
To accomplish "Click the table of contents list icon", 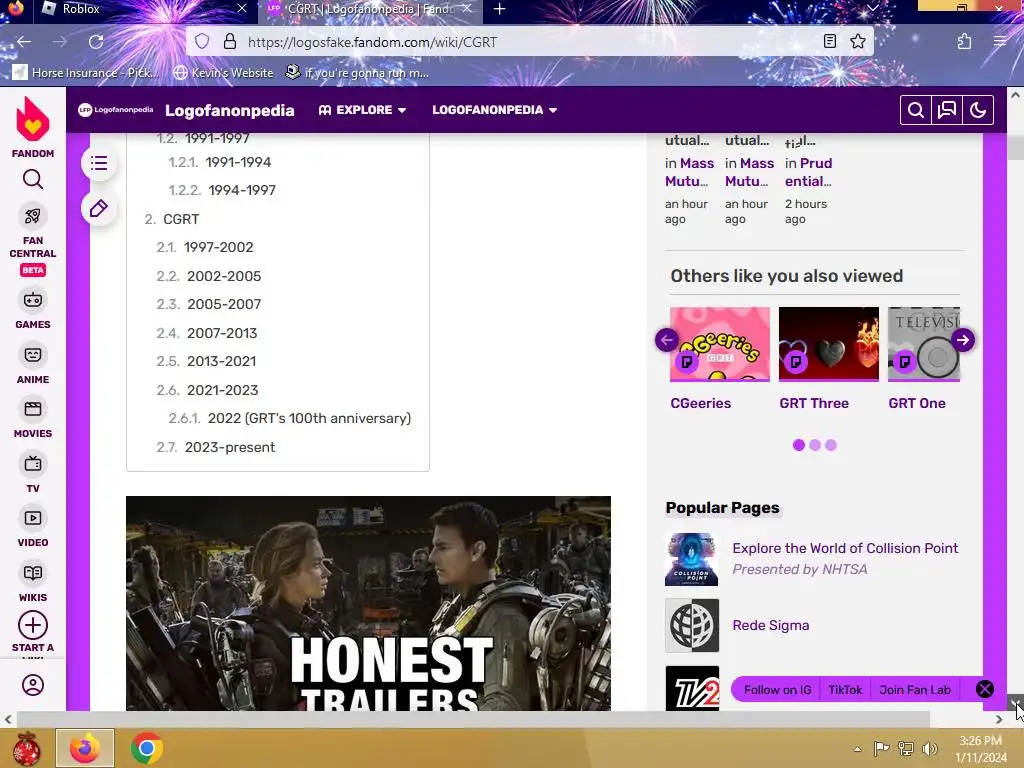I will tap(99, 163).
